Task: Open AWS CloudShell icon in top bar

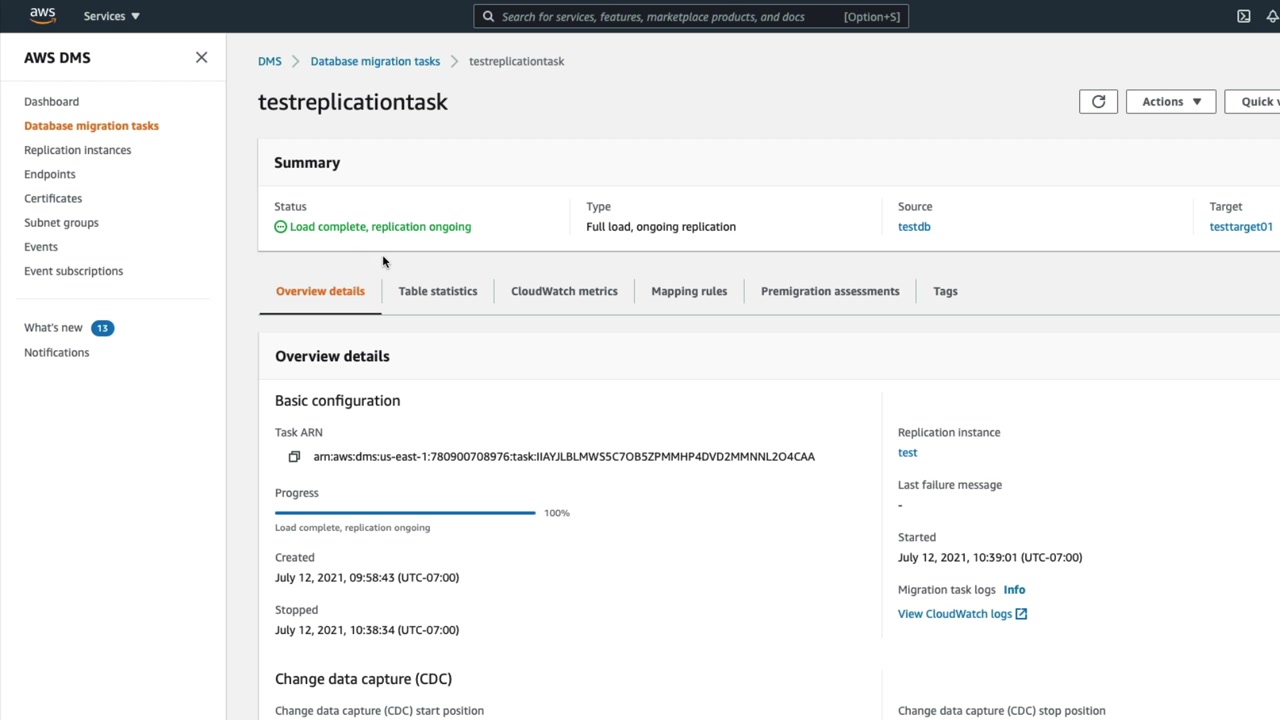Action: tap(1243, 16)
